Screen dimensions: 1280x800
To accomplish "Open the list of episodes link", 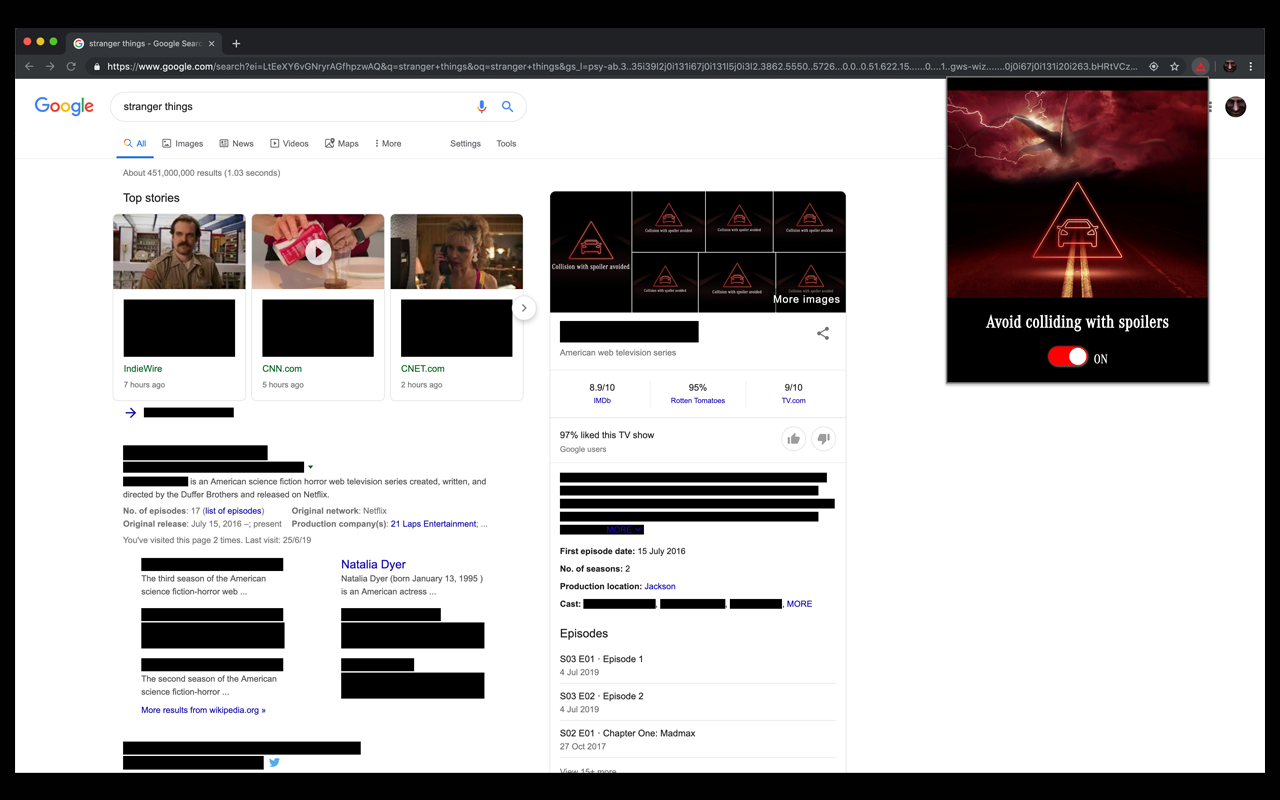I will (x=233, y=511).
